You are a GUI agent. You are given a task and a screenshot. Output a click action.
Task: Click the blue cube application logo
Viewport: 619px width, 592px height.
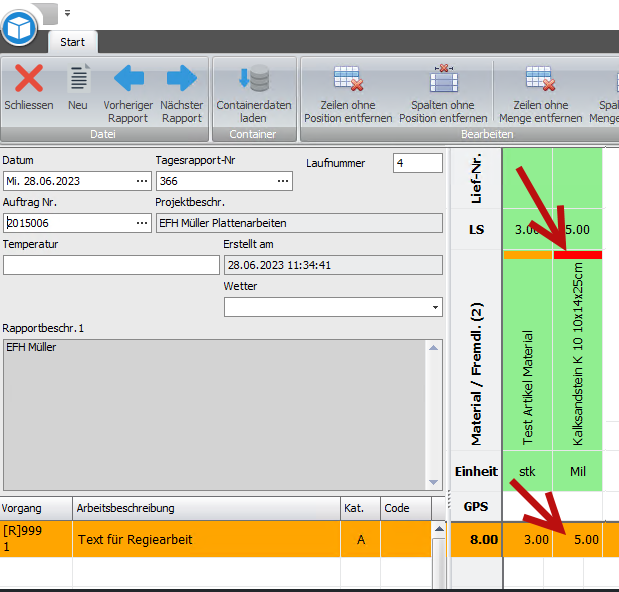pos(19,26)
